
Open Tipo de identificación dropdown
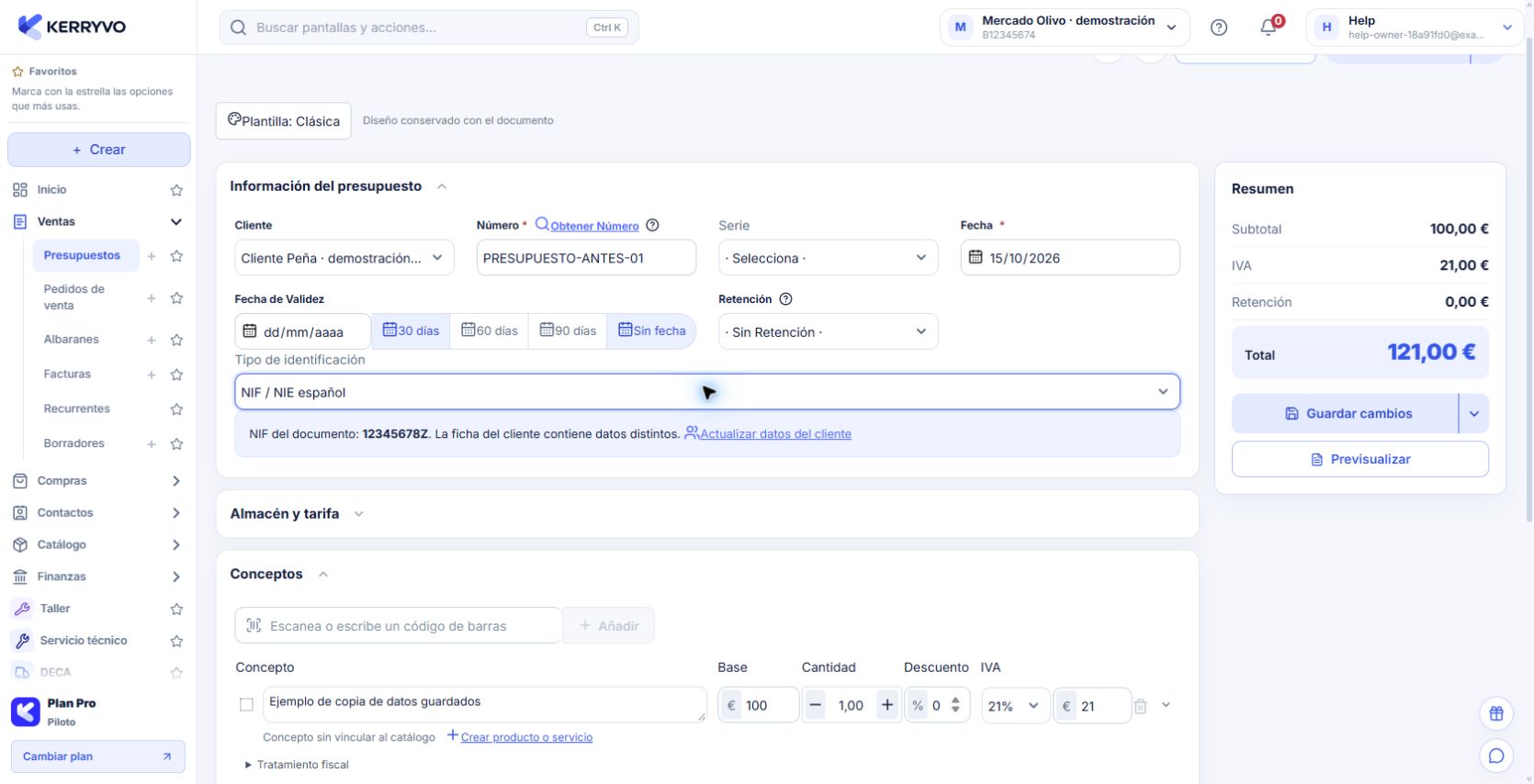tap(706, 392)
